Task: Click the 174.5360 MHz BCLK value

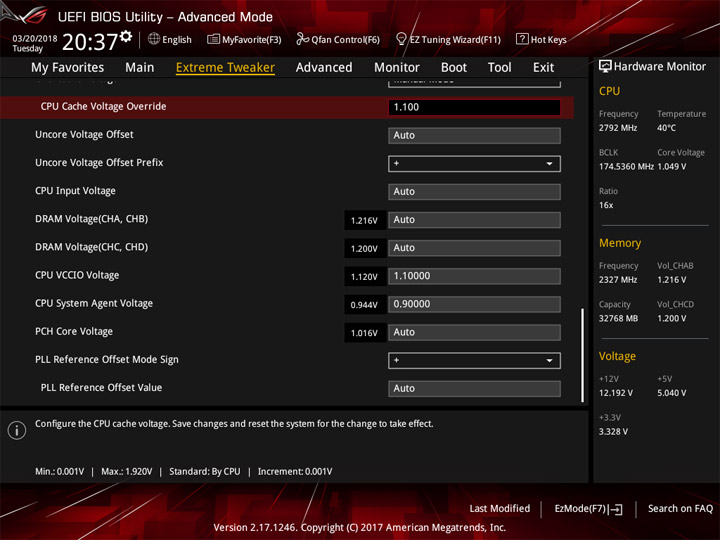Action: tap(626, 166)
